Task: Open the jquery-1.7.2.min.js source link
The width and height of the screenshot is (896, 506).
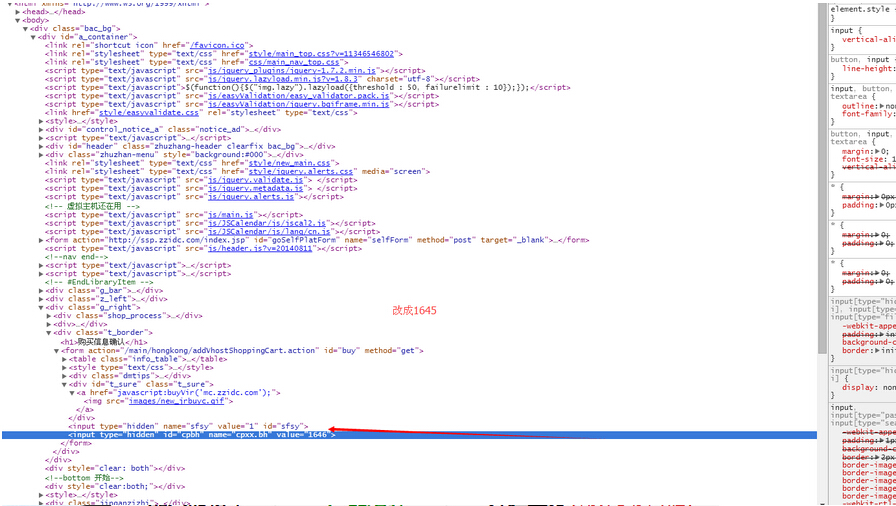Action: pos(292,71)
